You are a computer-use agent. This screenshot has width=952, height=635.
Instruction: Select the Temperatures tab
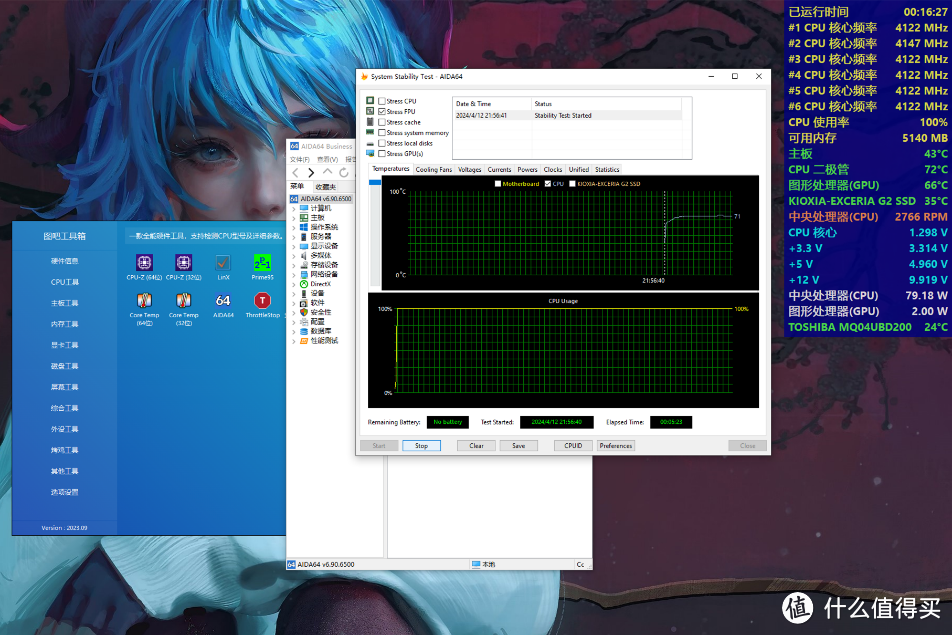coord(390,169)
